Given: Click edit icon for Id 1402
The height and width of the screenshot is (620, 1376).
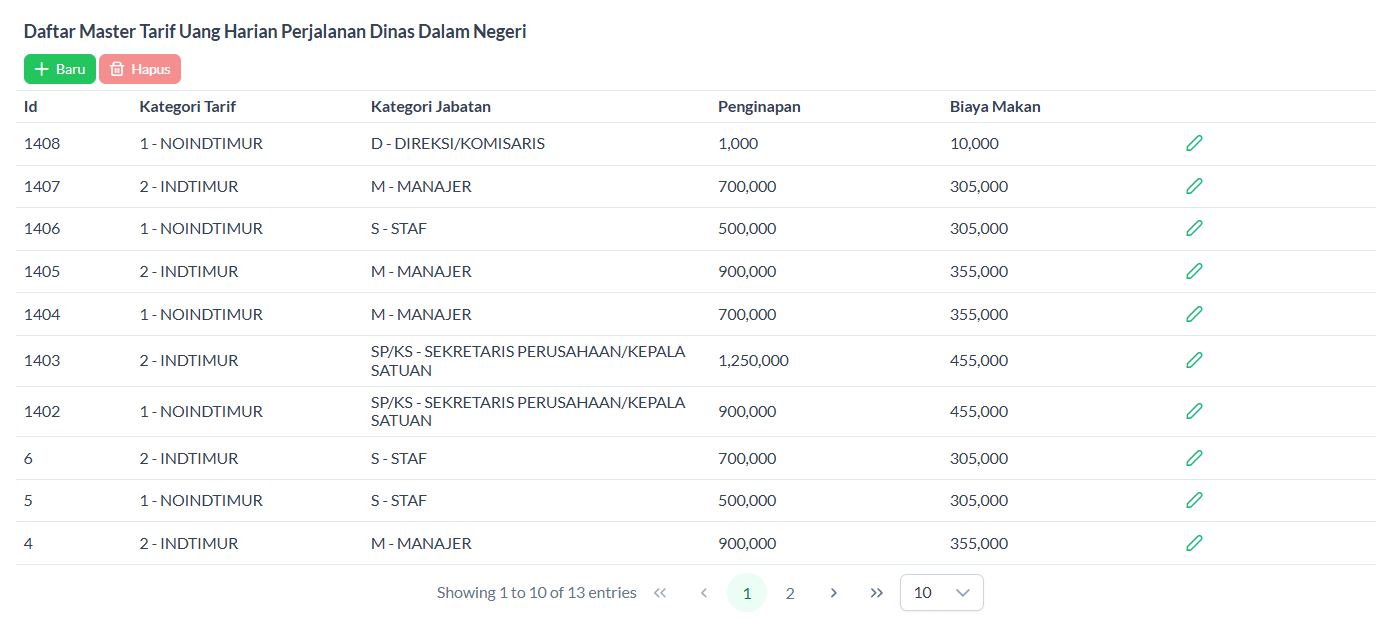Looking at the screenshot, I should pyautogui.click(x=1194, y=411).
